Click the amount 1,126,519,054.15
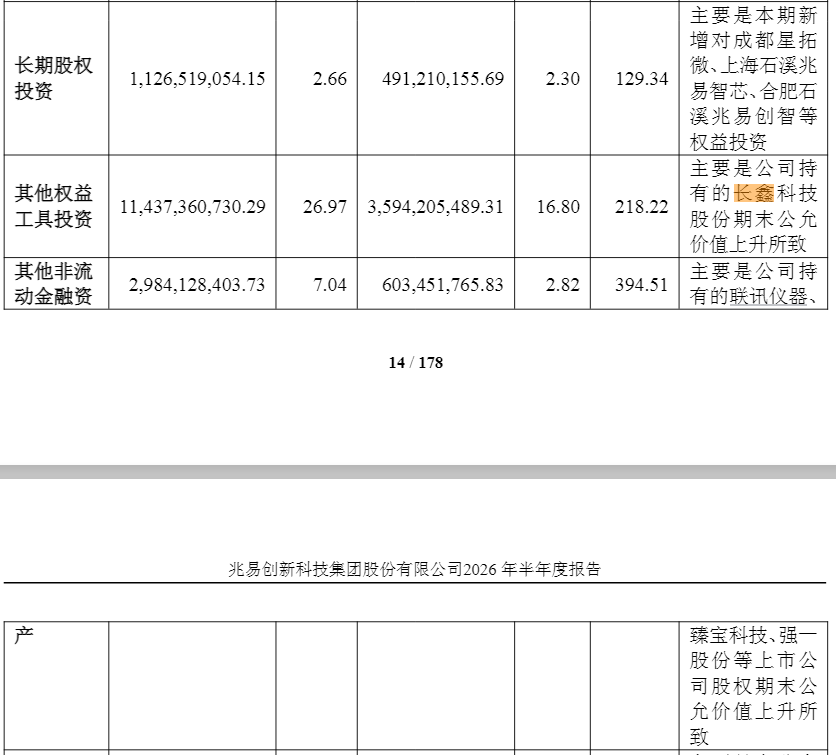The height and width of the screenshot is (755, 836). (197, 79)
